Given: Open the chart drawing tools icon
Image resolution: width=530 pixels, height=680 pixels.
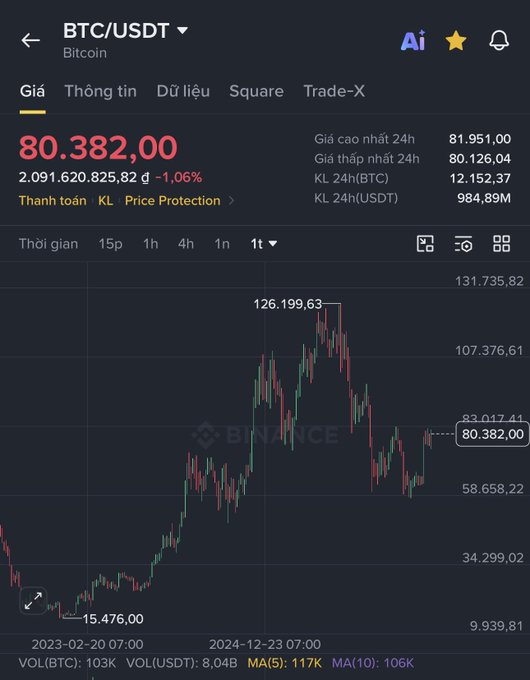Looking at the screenshot, I should (425, 244).
